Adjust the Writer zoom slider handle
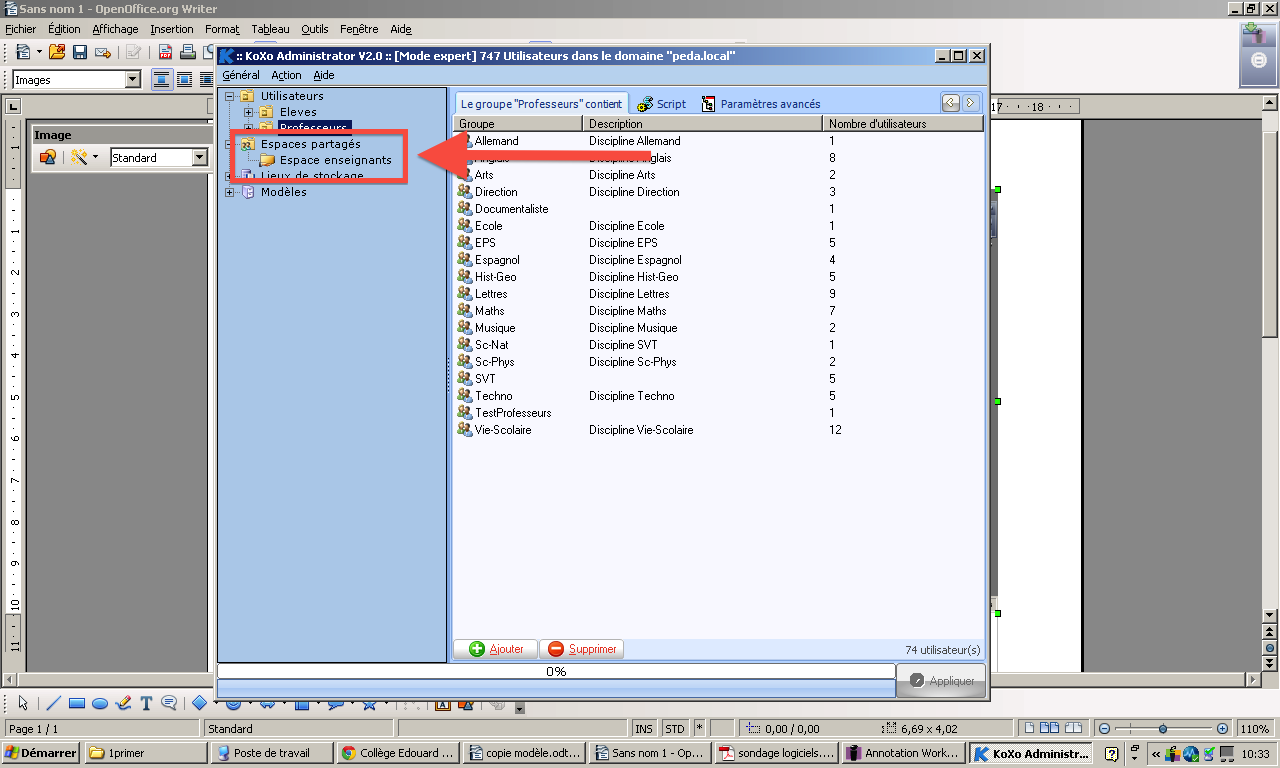Image resolution: width=1280 pixels, height=768 pixels. (x=1162, y=729)
